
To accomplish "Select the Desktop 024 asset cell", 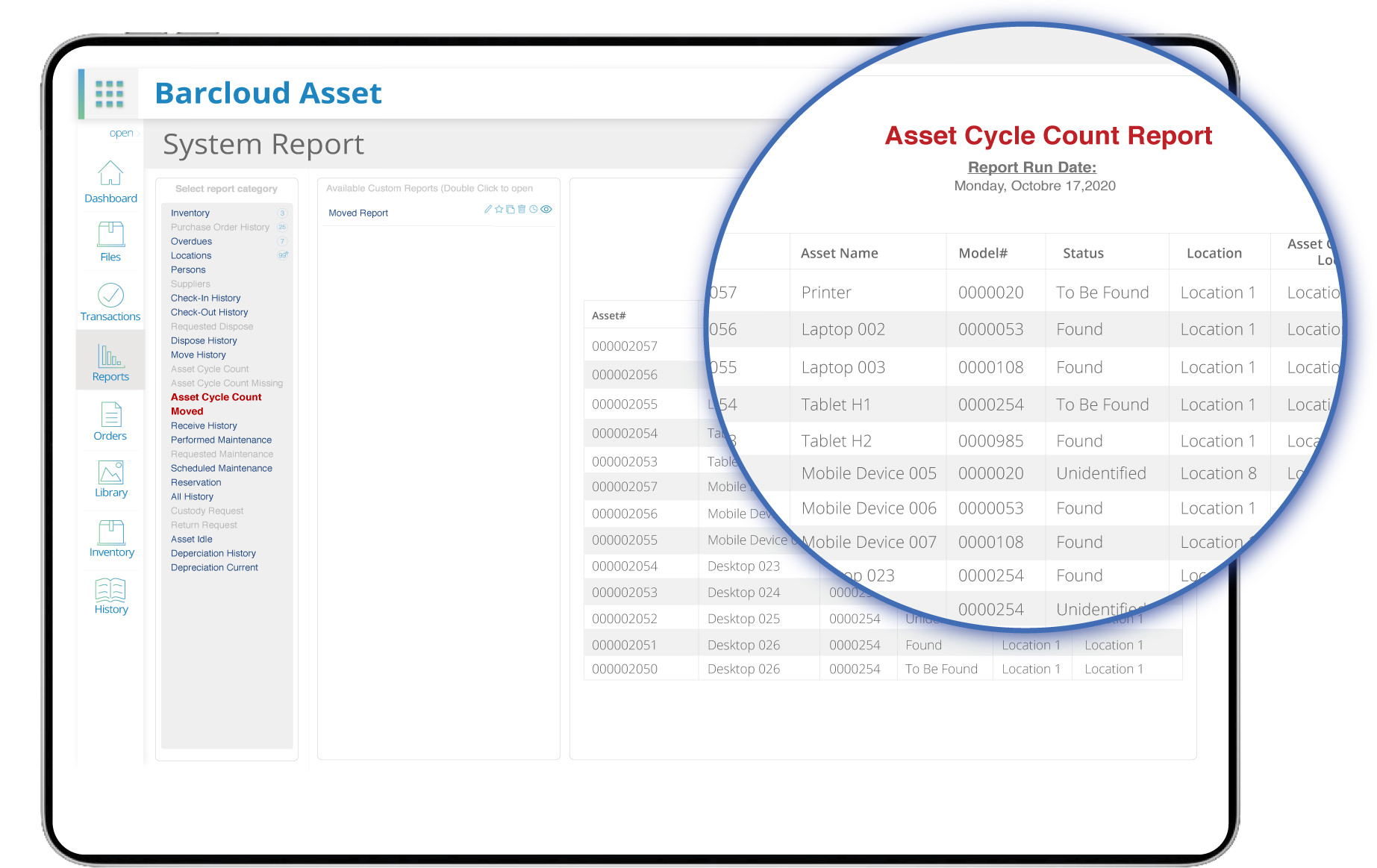I will tap(744, 593).
